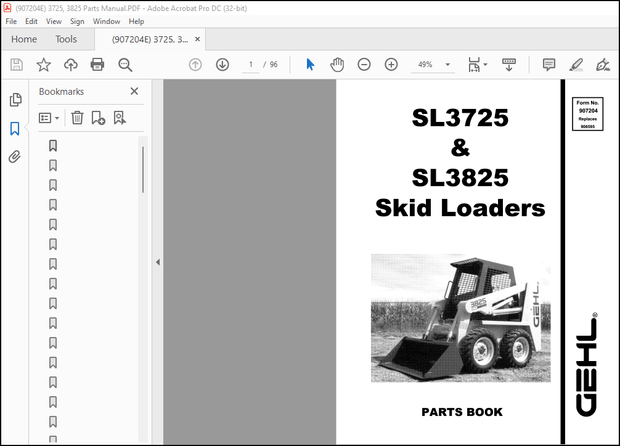620x446 pixels.
Task: Open the Help menu
Action: (x=136, y=21)
